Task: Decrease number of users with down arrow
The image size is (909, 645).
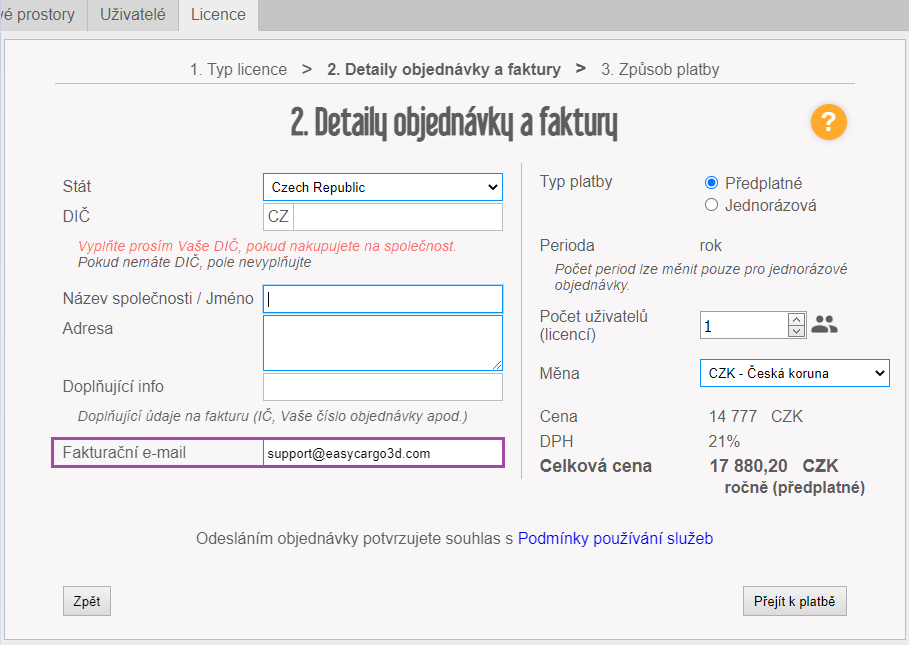Action: coord(796,331)
